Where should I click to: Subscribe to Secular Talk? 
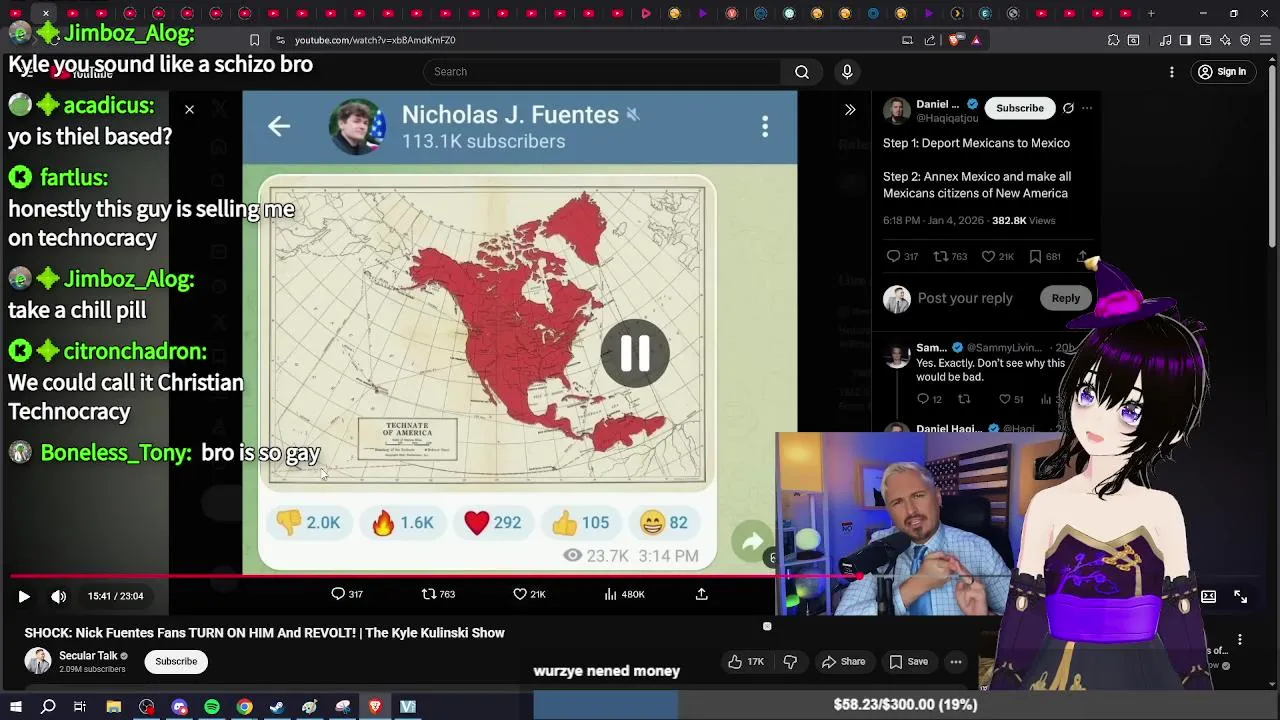click(176, 661)
